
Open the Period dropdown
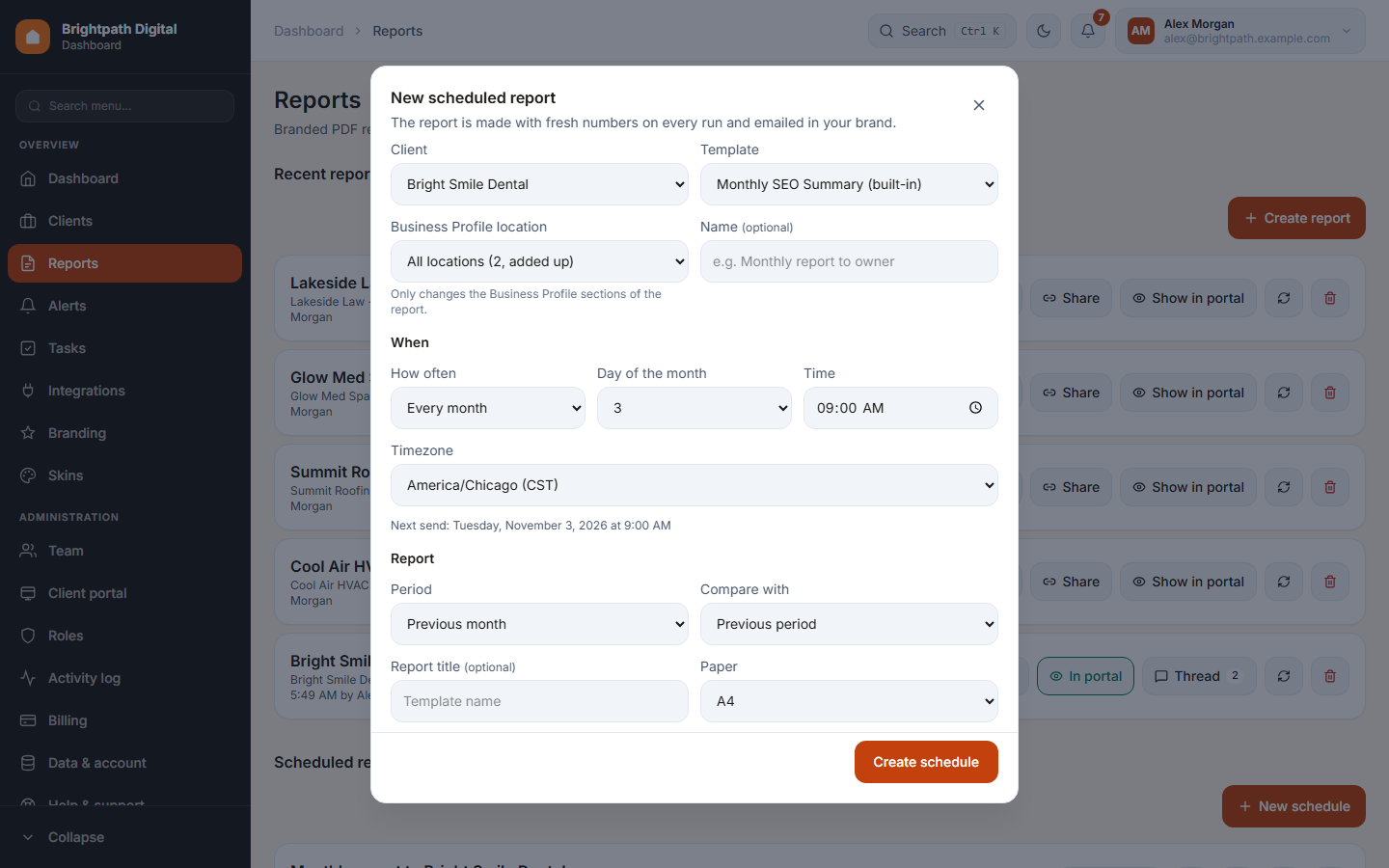click(539, 624)
